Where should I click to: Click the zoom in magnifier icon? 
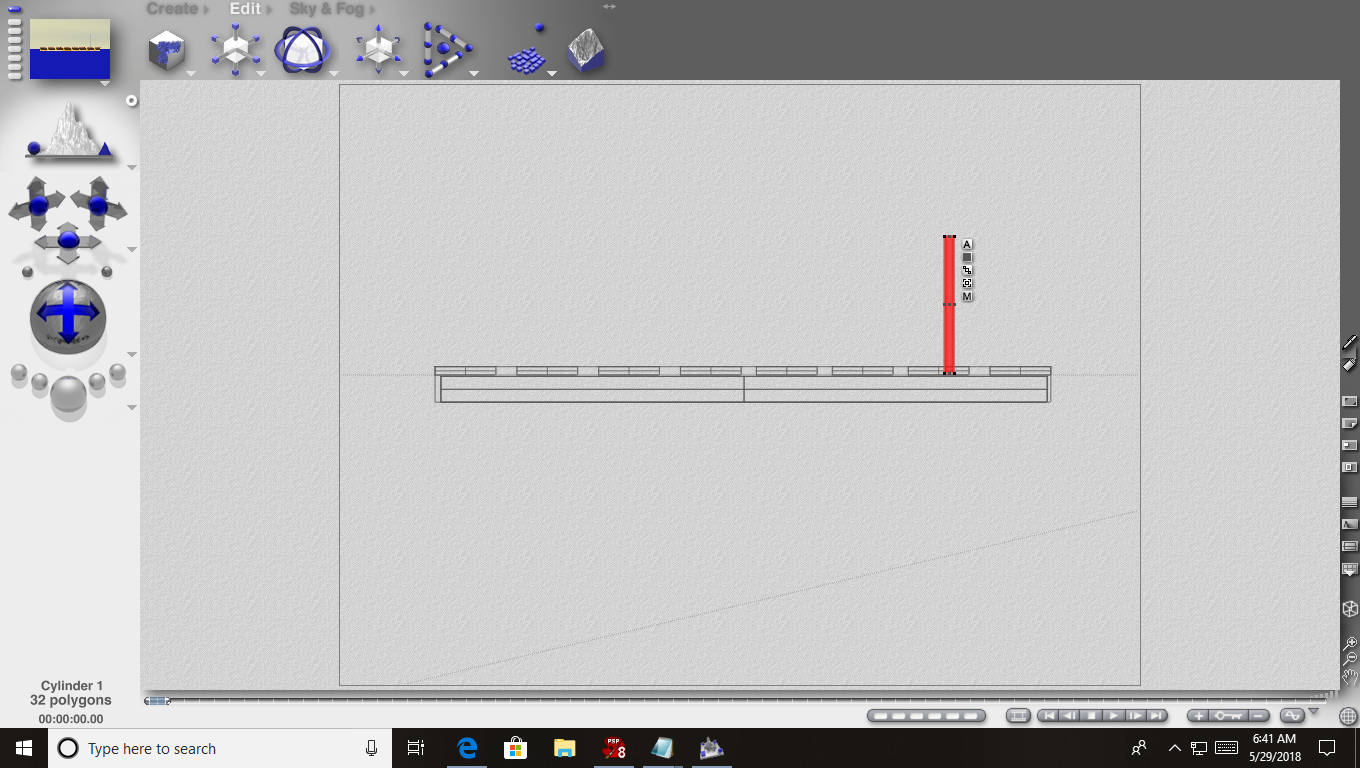1350,643
